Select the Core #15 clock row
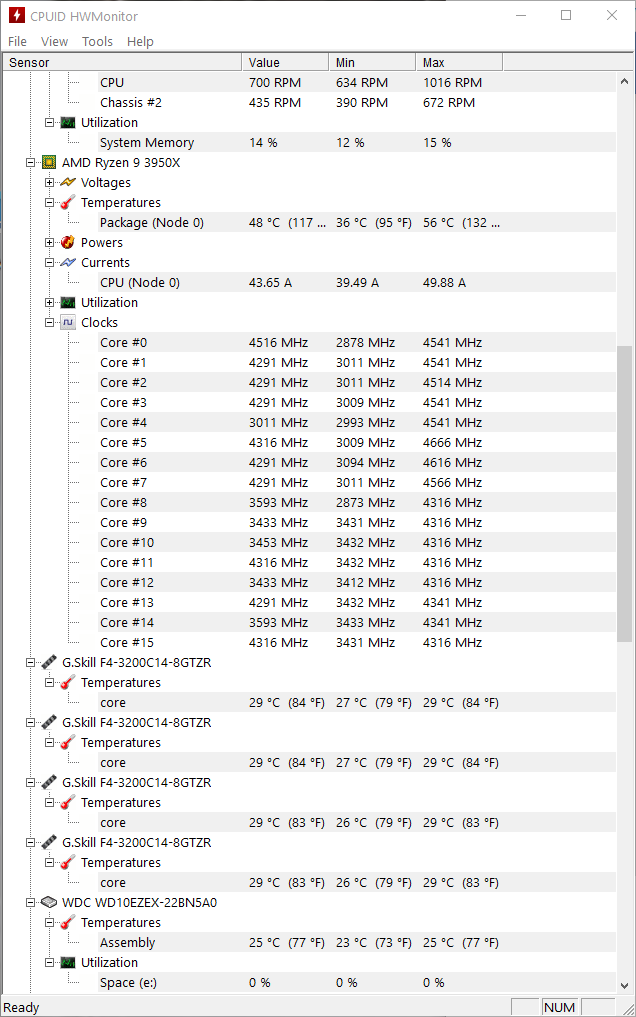 tap(357, 642)
